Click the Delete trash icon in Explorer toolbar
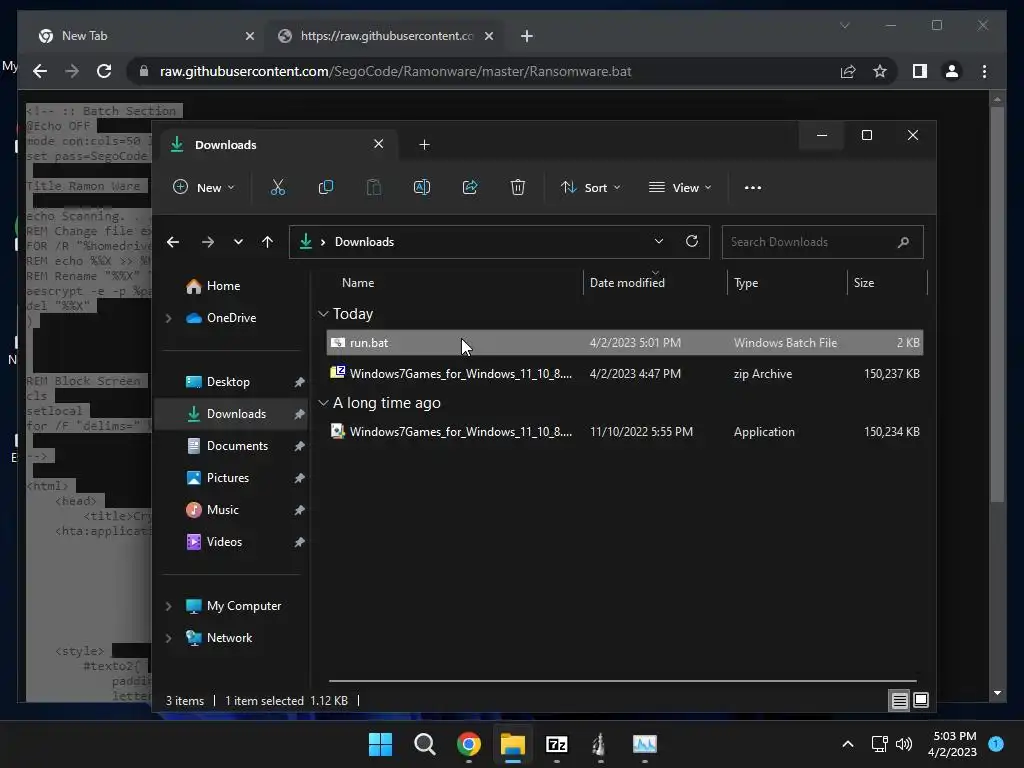The image size is (1024, 768). click(517, 187)
